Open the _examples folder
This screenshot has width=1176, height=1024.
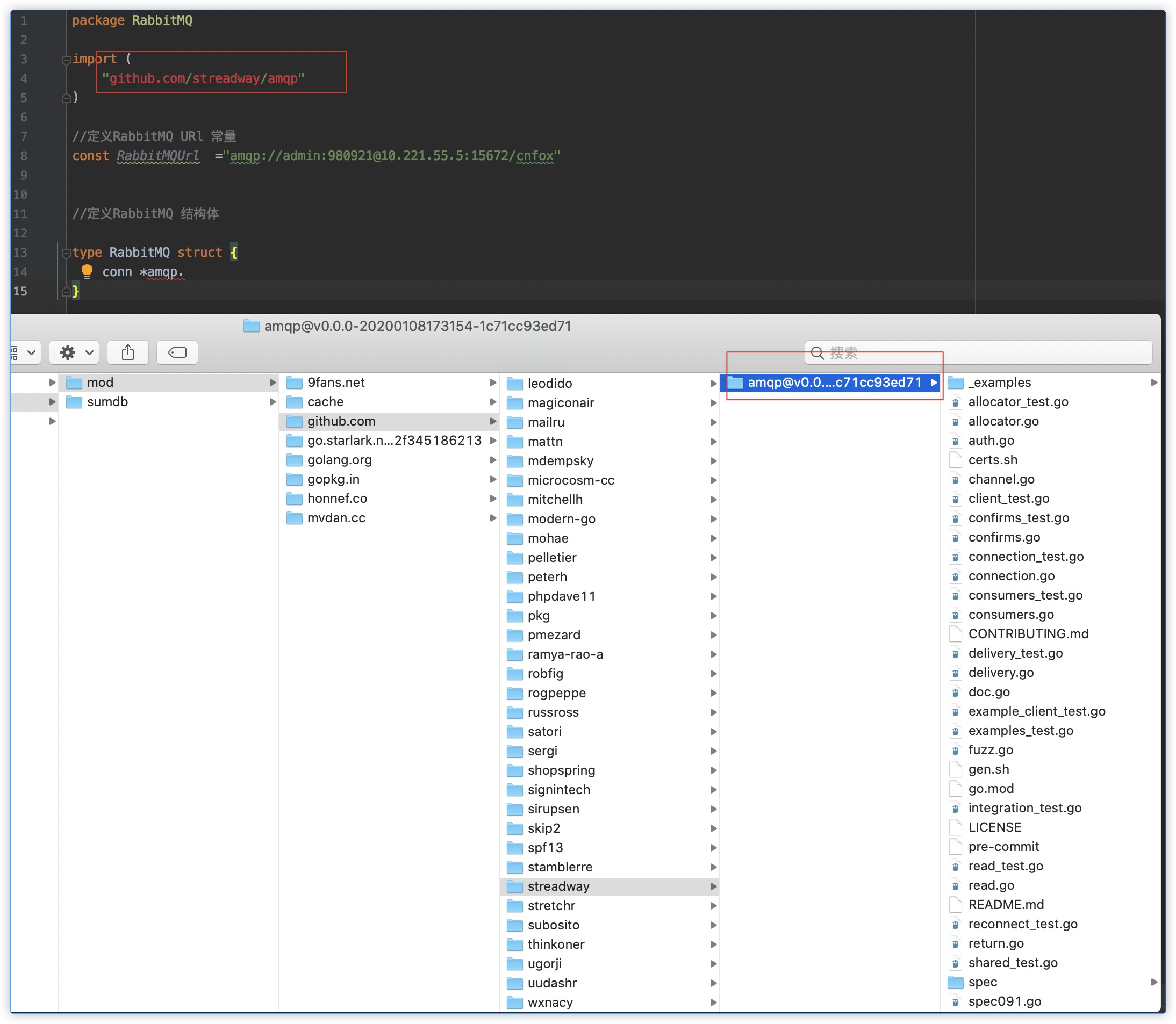pyautogui.click(x=1051, y=383)
